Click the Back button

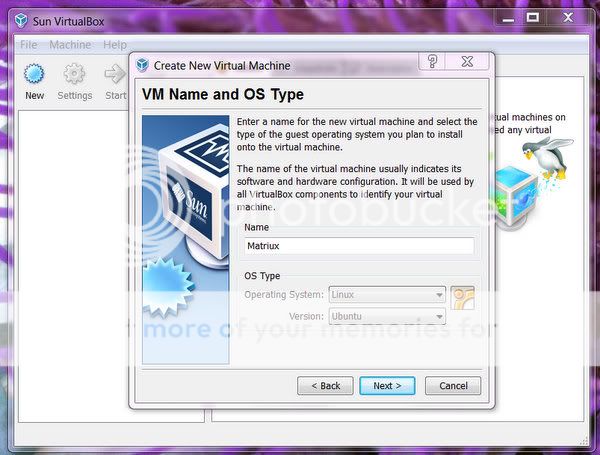click(325, 386)
